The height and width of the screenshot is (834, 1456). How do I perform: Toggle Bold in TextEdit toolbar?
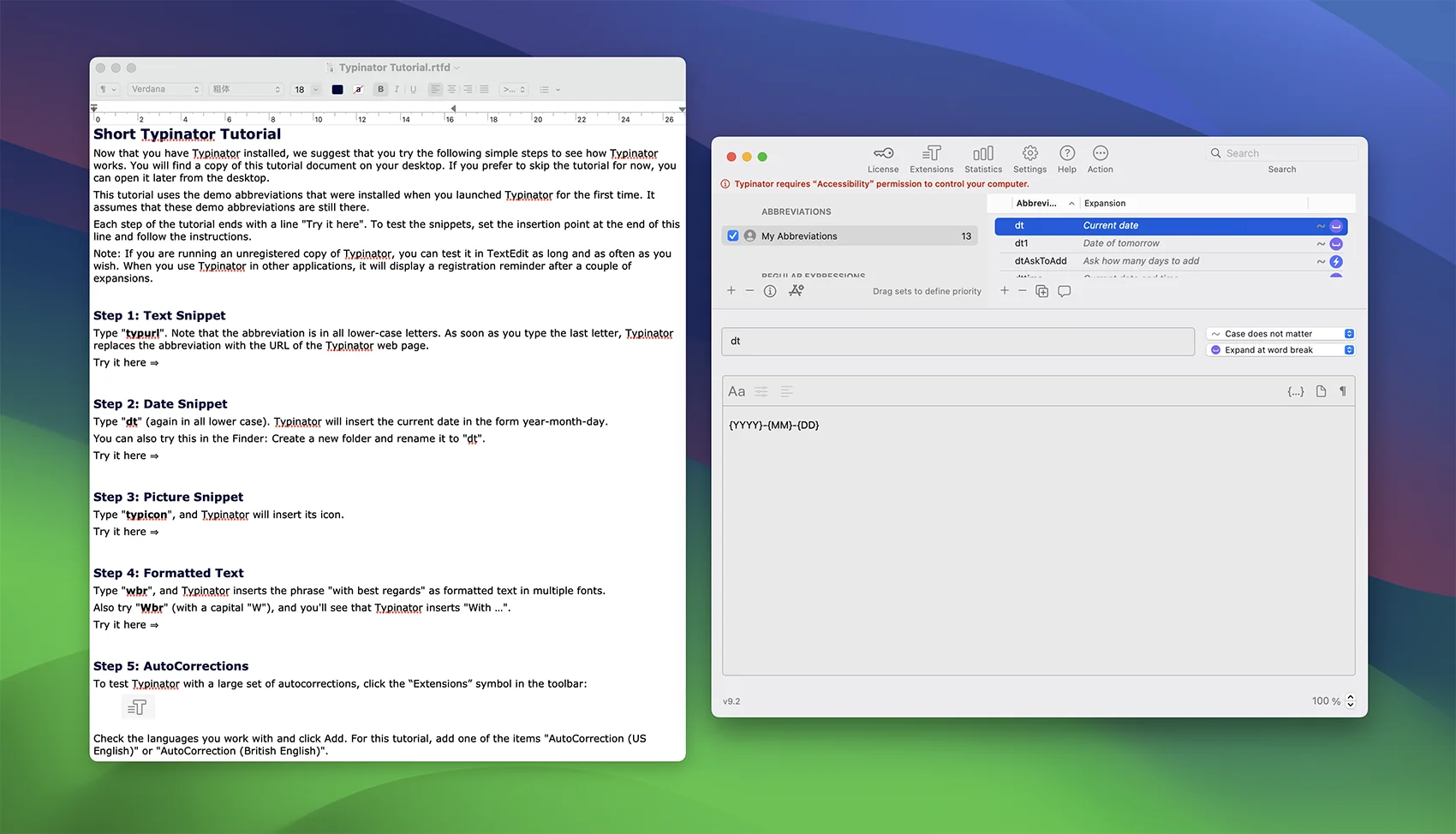381,89
